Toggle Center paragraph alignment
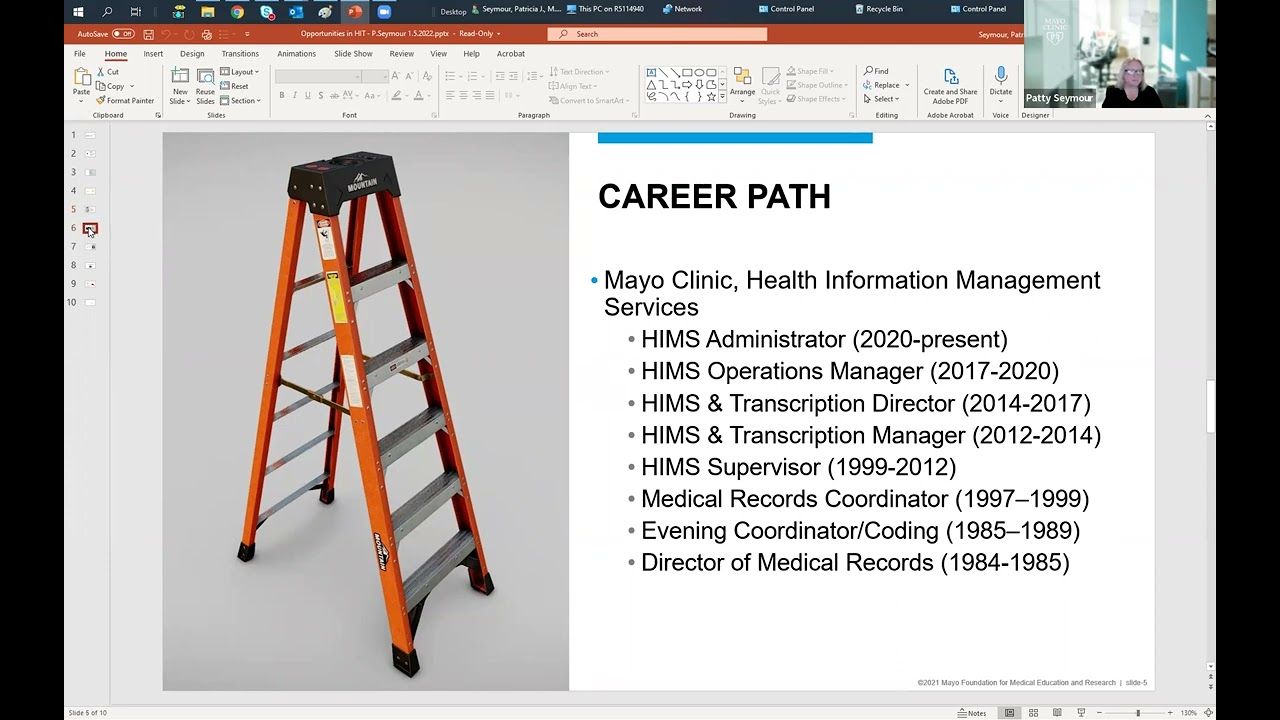The width and height of the screenshot is (1280, 720). point(463,95)
